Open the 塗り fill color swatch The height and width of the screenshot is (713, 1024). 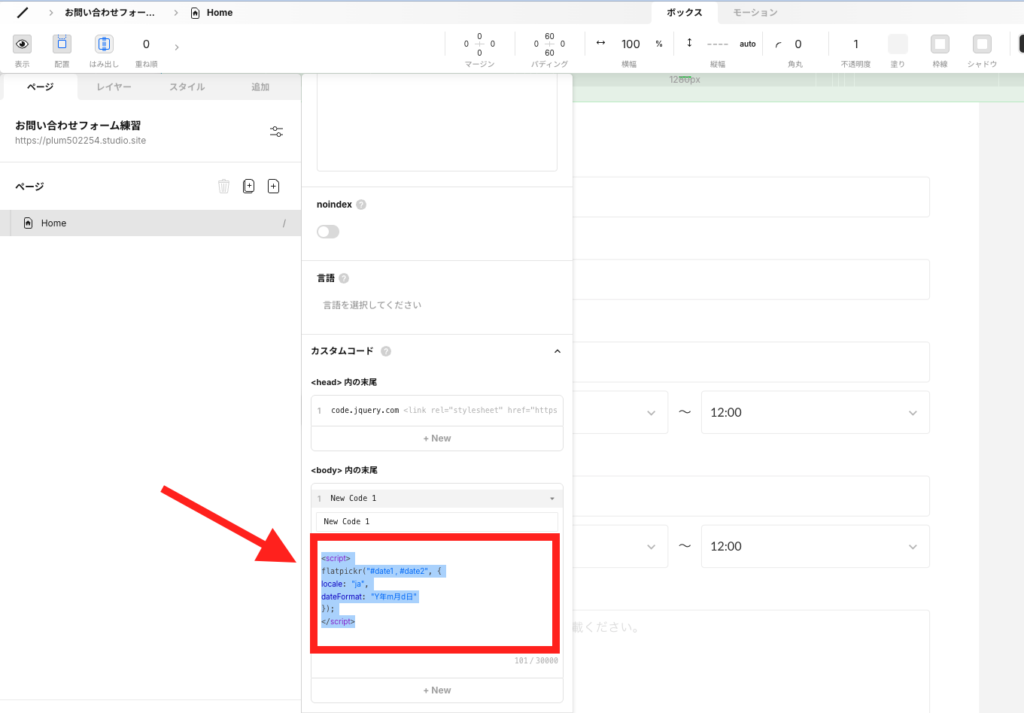click(x=898, y=44)
